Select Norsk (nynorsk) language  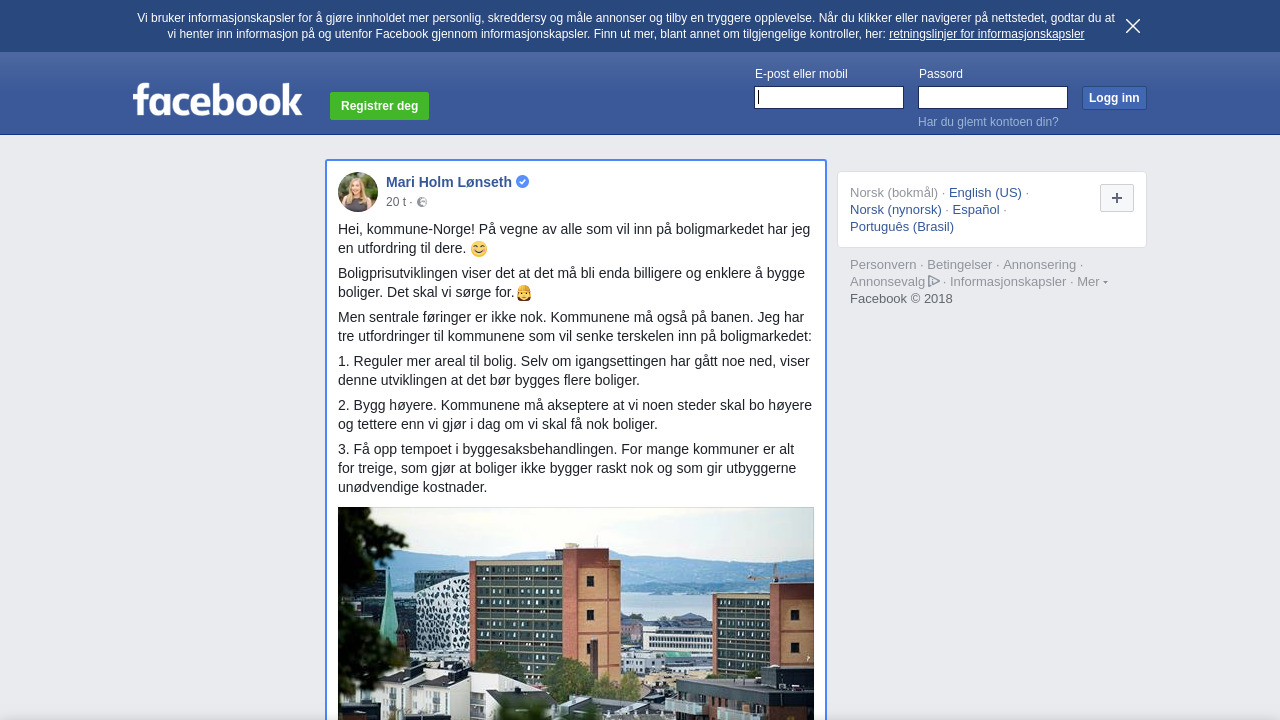pos(896,210)
